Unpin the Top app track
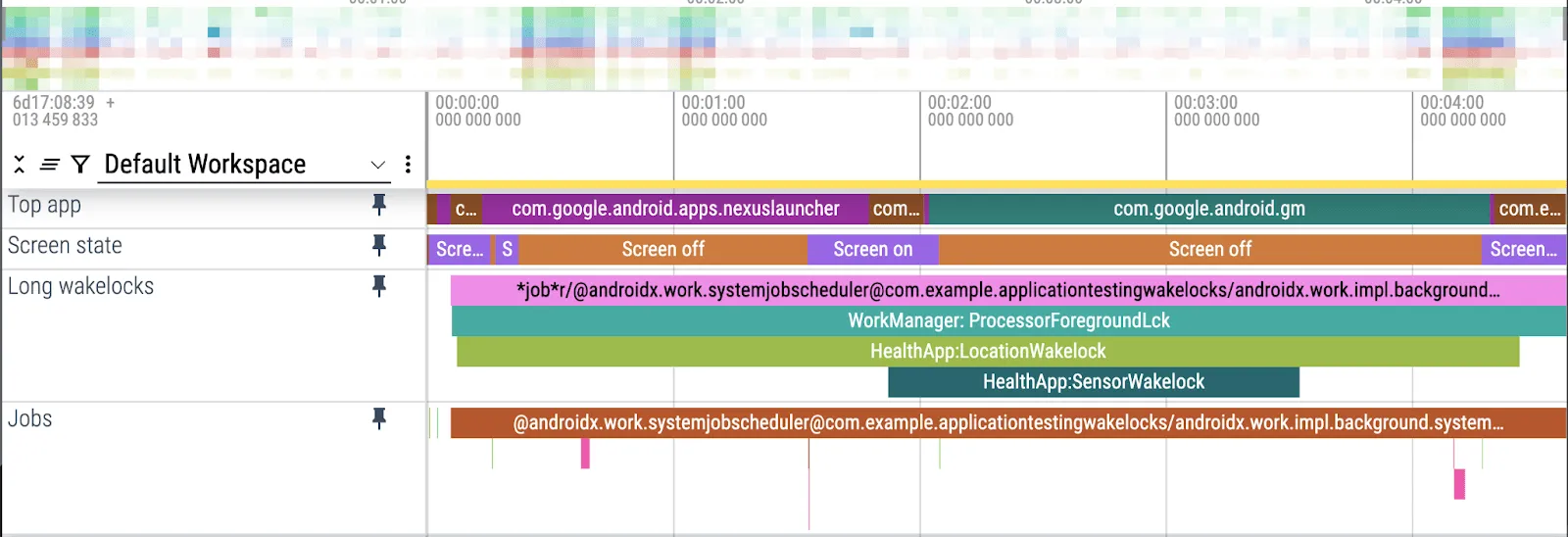Viewport: 1568px width, 537px height. point(378,205)
